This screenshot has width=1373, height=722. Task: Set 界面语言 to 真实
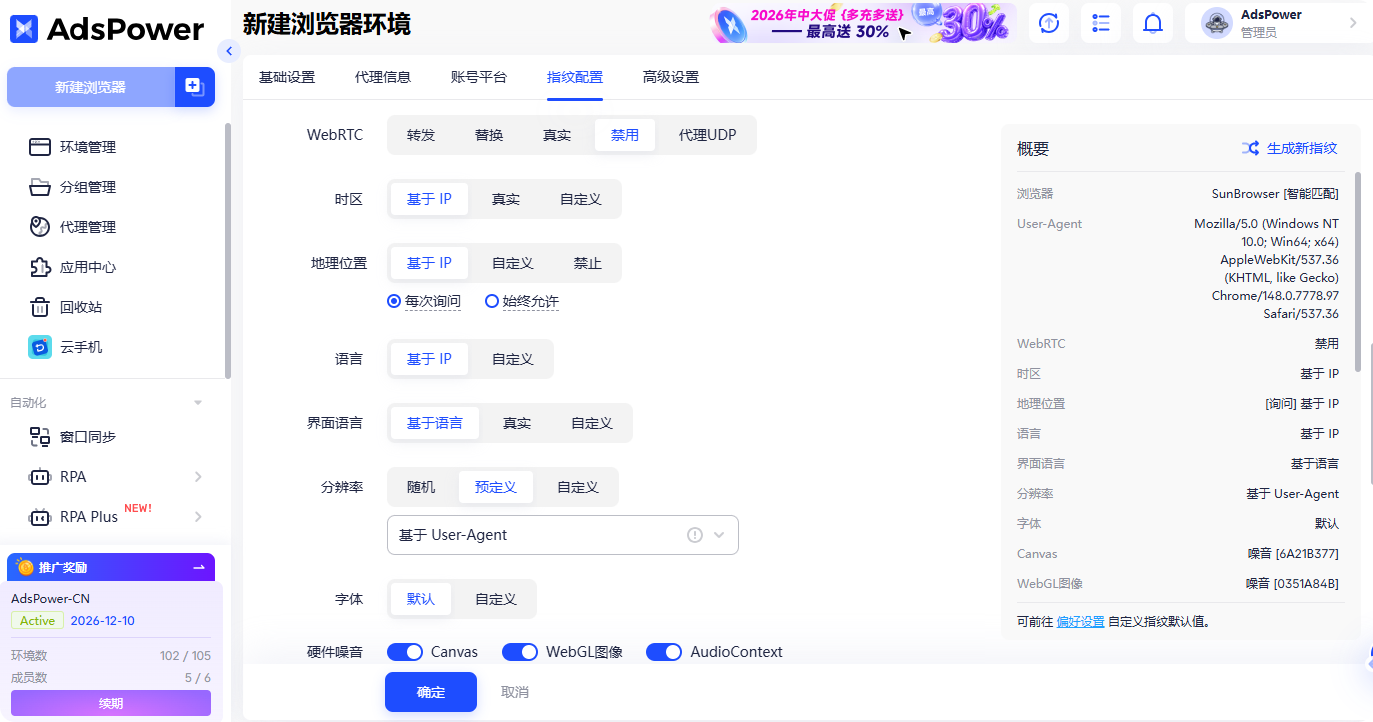(x=517, y=423)
